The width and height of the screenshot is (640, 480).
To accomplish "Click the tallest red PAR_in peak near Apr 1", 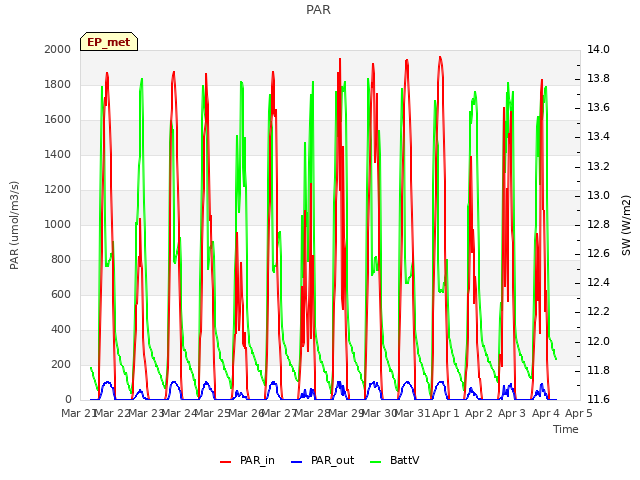I will pos(440,57).
